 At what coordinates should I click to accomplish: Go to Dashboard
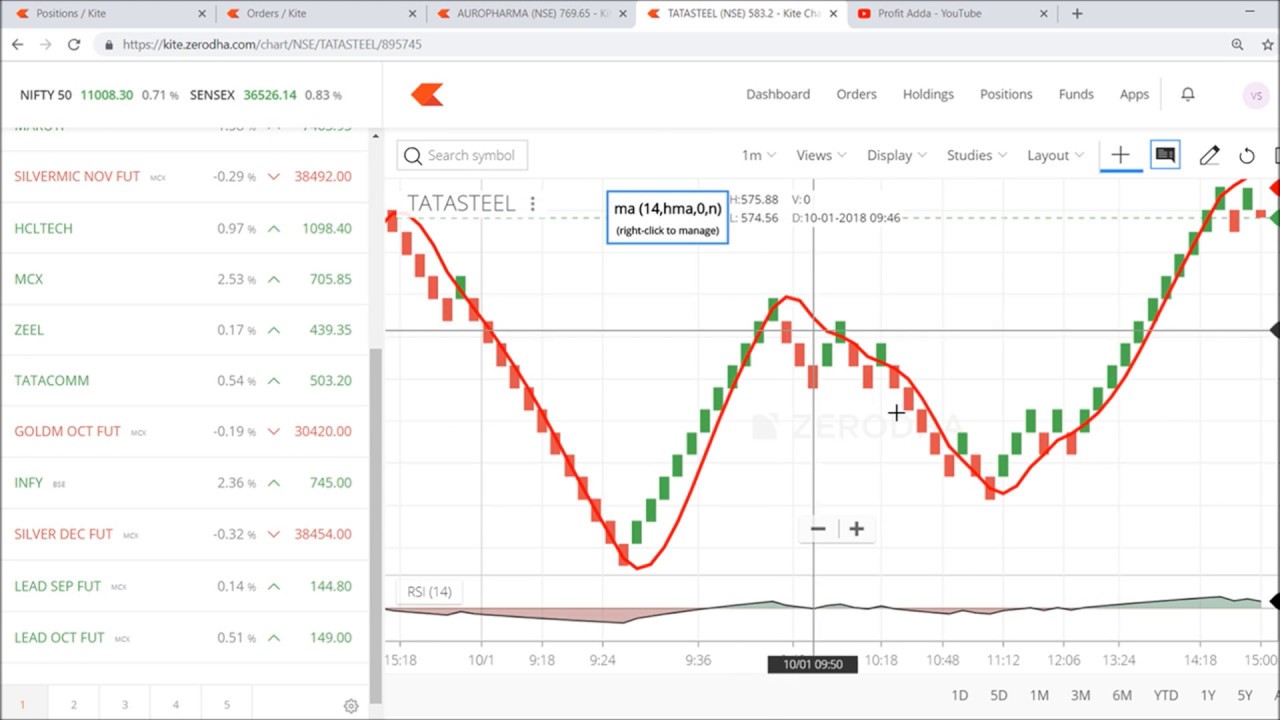tap(778, 94)
